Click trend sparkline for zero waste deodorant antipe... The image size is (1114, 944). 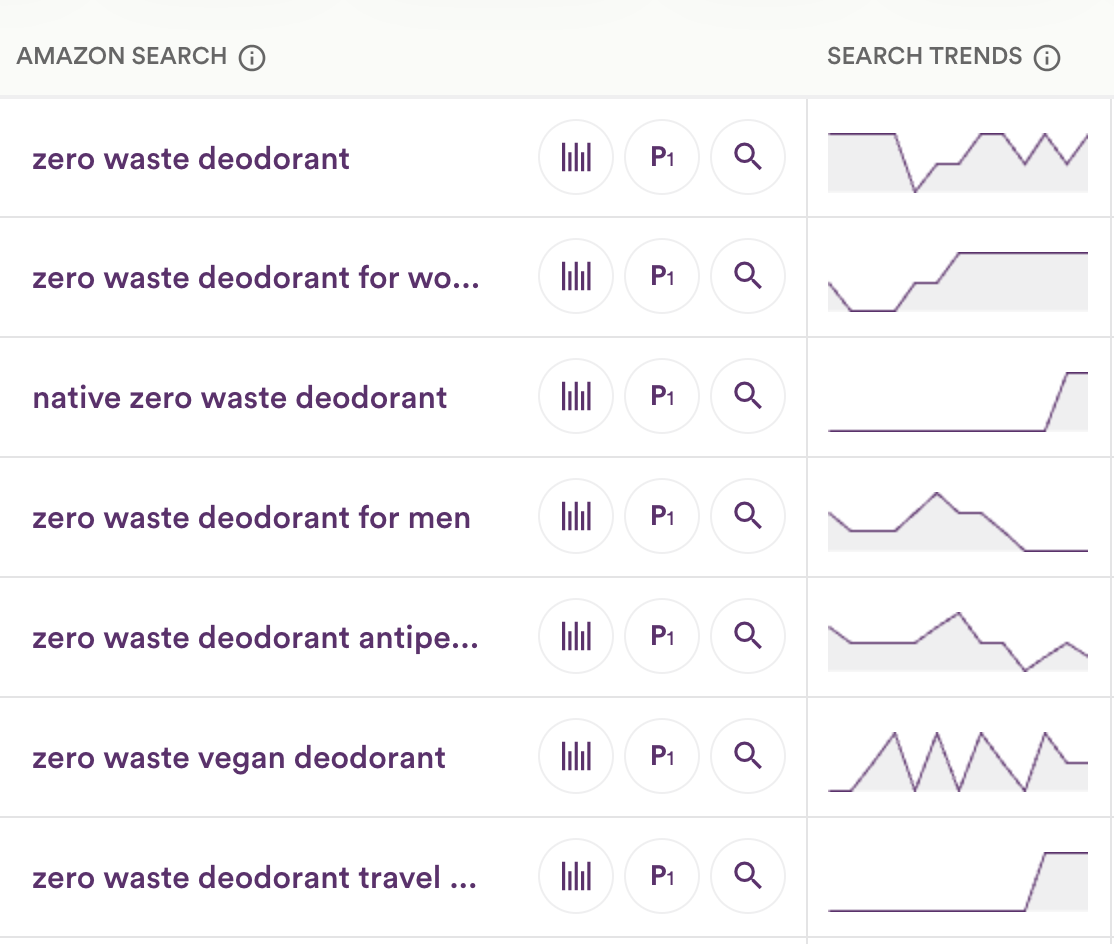pyautogui.click(x=958, y=641)
